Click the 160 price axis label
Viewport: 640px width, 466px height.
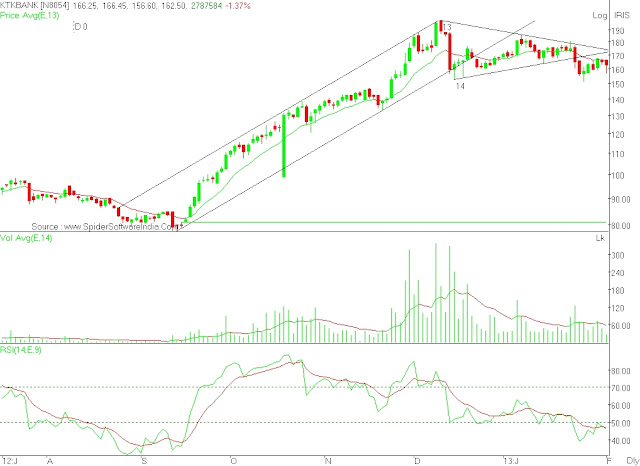pos(618,70)
